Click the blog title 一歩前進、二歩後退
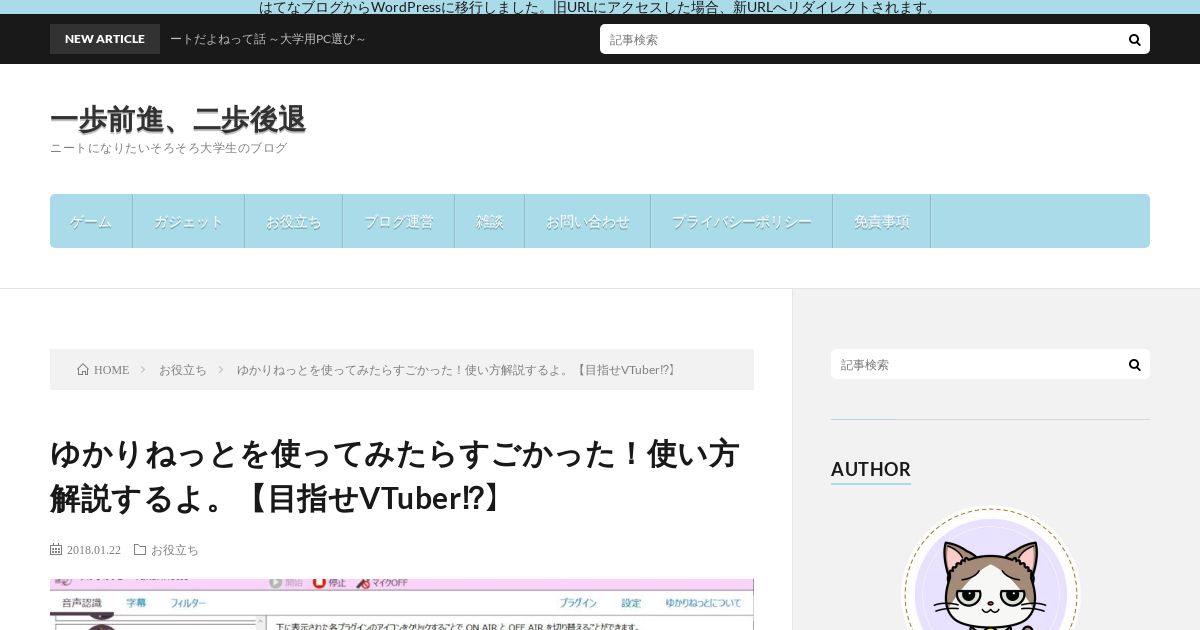This screenshot has height=630, width=1200. 178,119
